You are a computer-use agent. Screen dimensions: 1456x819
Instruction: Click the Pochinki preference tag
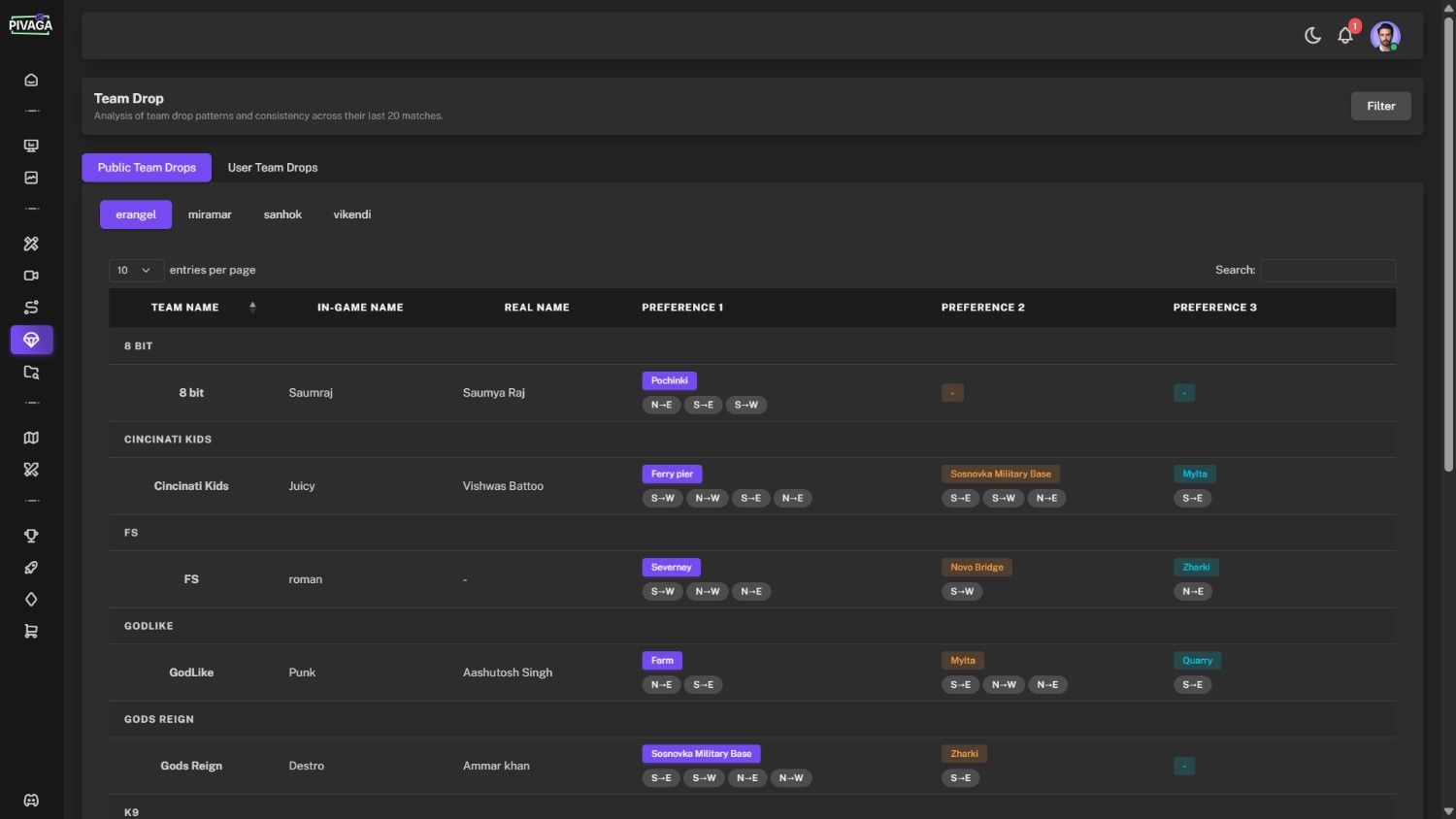pos(669,381)
